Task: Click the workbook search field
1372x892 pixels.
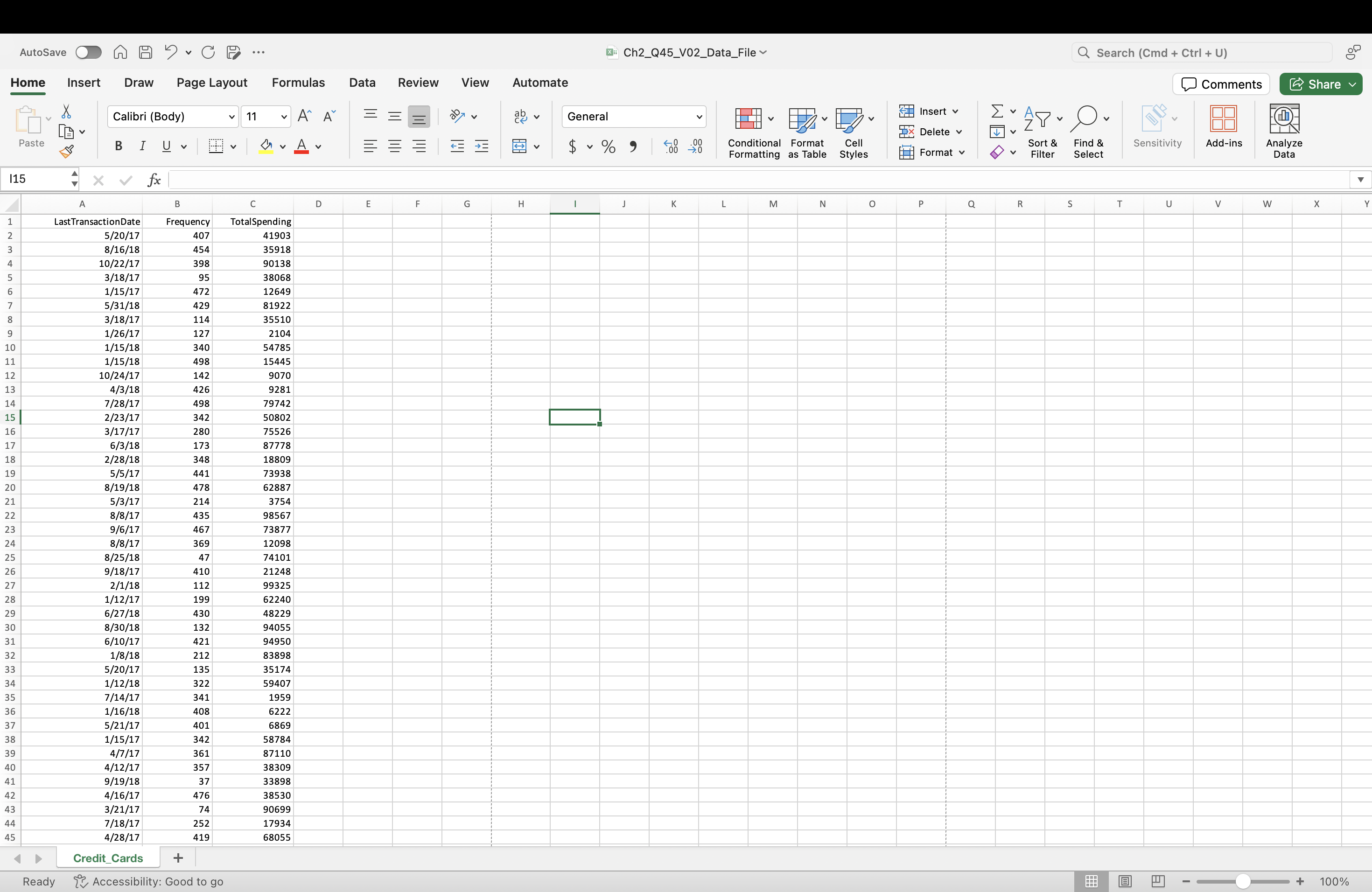Action: [1202, 52]
